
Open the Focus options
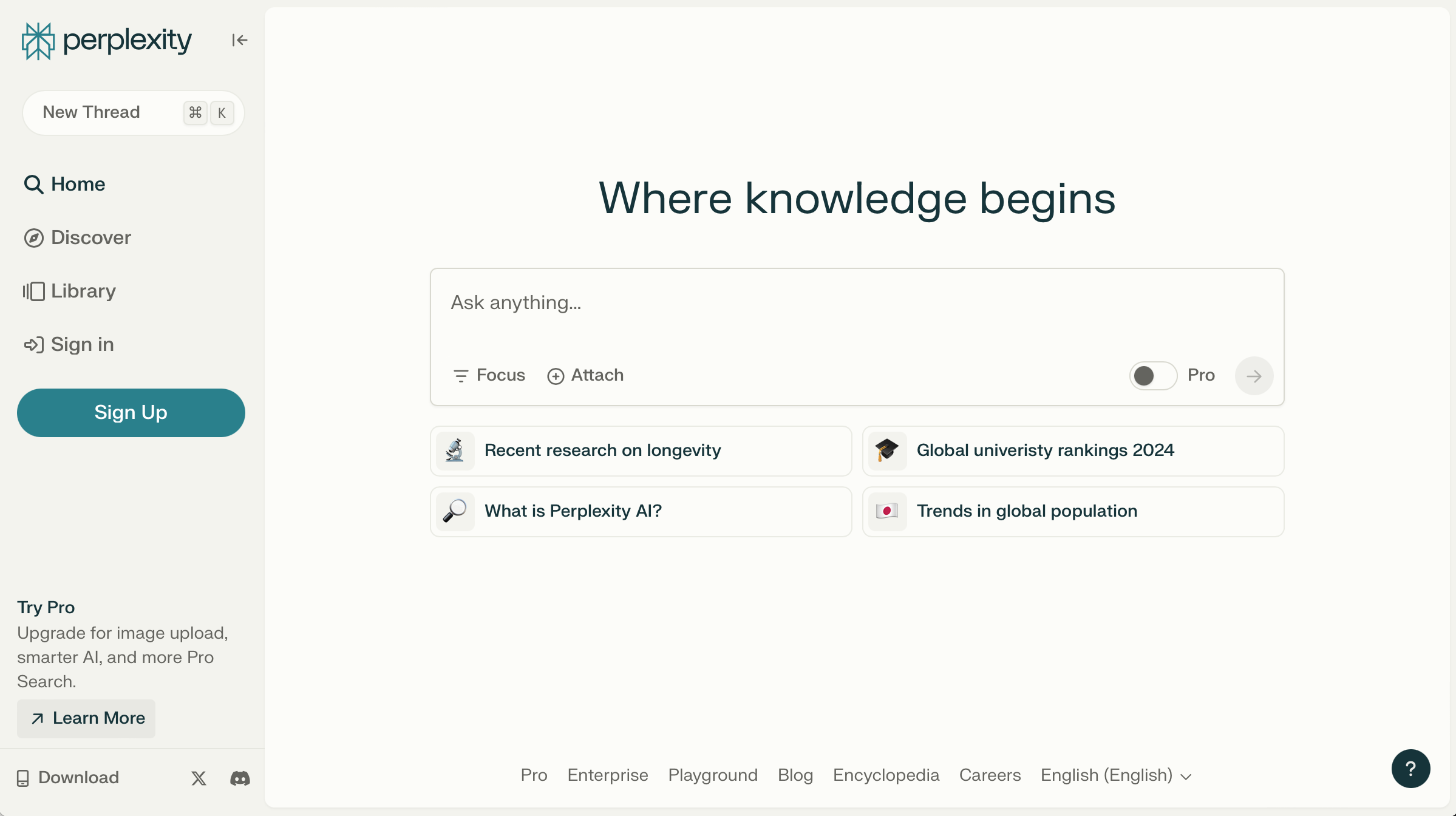click(489, 375)
